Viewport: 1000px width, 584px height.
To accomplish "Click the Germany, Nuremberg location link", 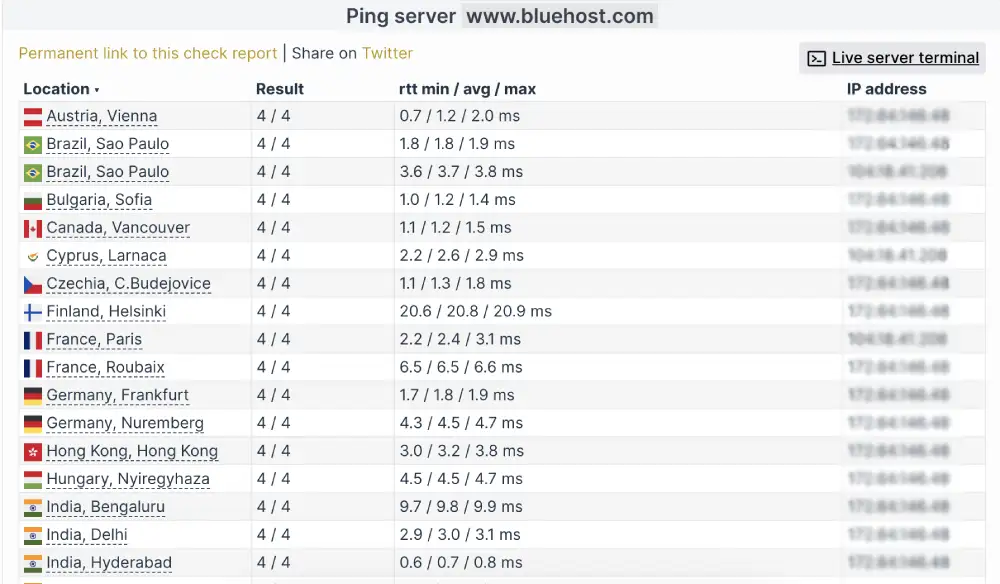I will point(124,424).
